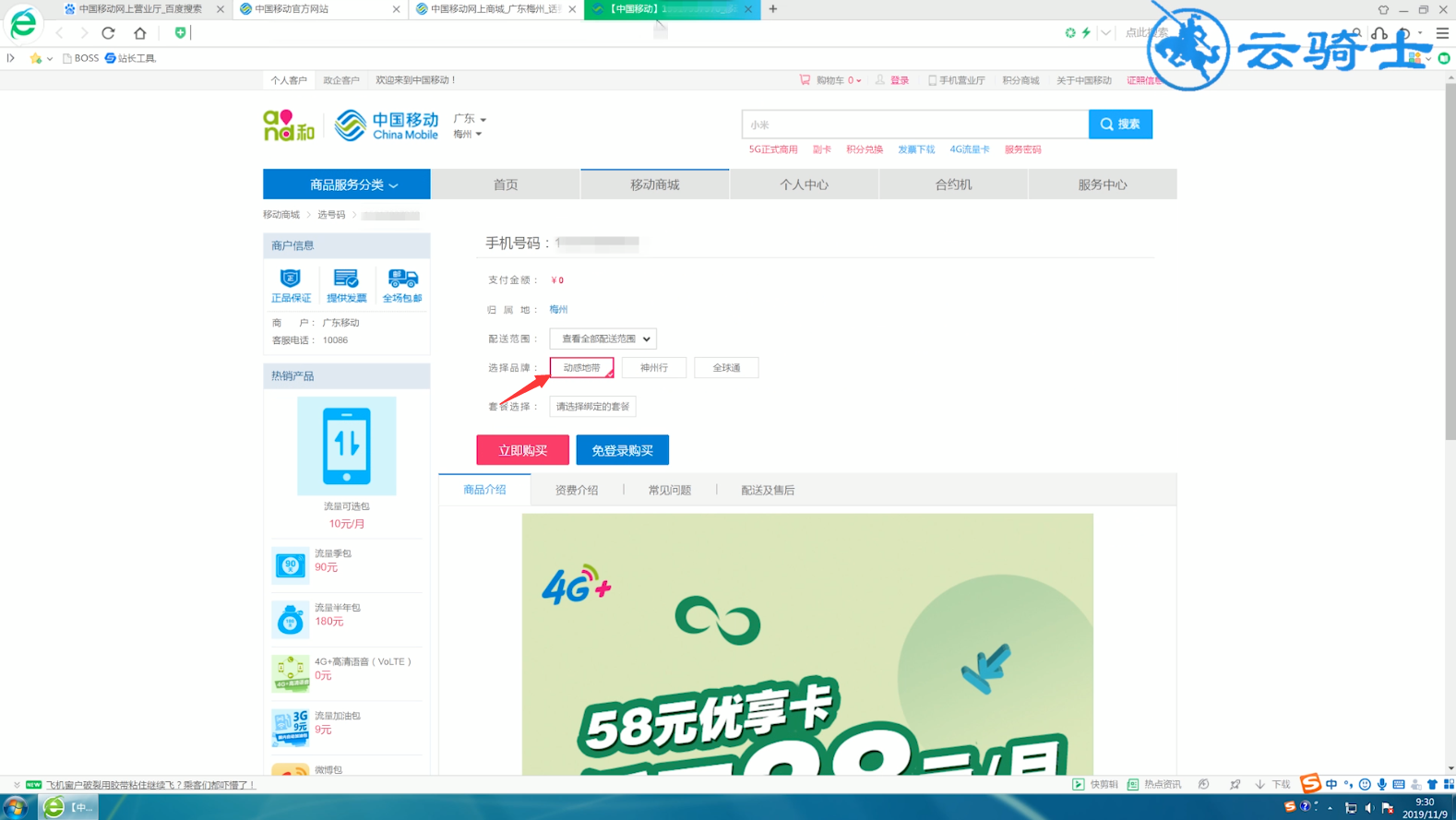Click Sogou input method S icon

click(1310, 784)
